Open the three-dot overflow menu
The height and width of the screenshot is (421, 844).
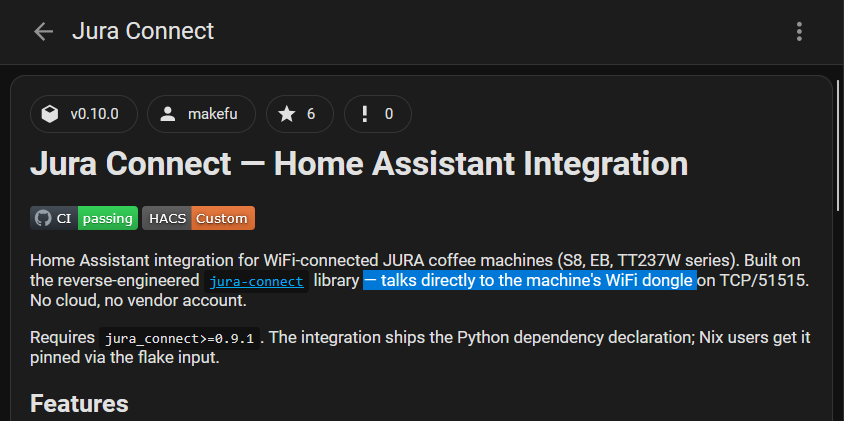[x=799, y=32]
